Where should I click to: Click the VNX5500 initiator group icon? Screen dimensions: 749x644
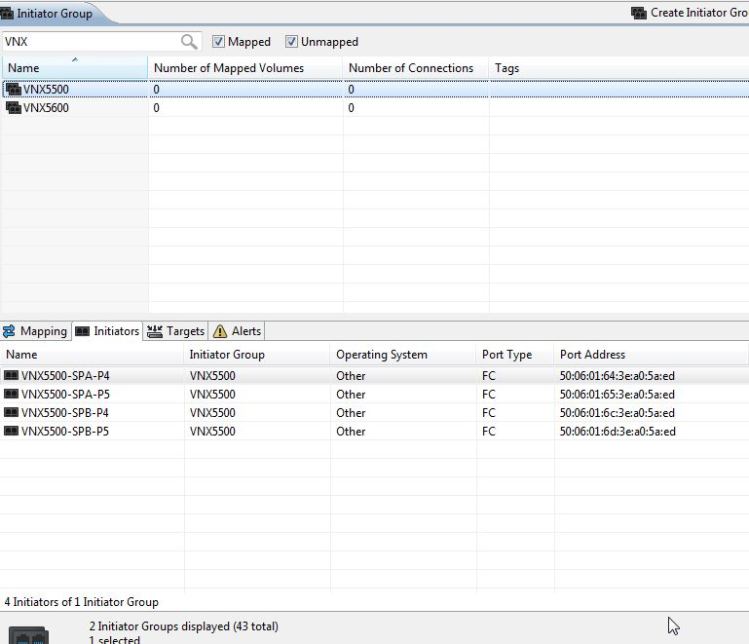[13, 89]
